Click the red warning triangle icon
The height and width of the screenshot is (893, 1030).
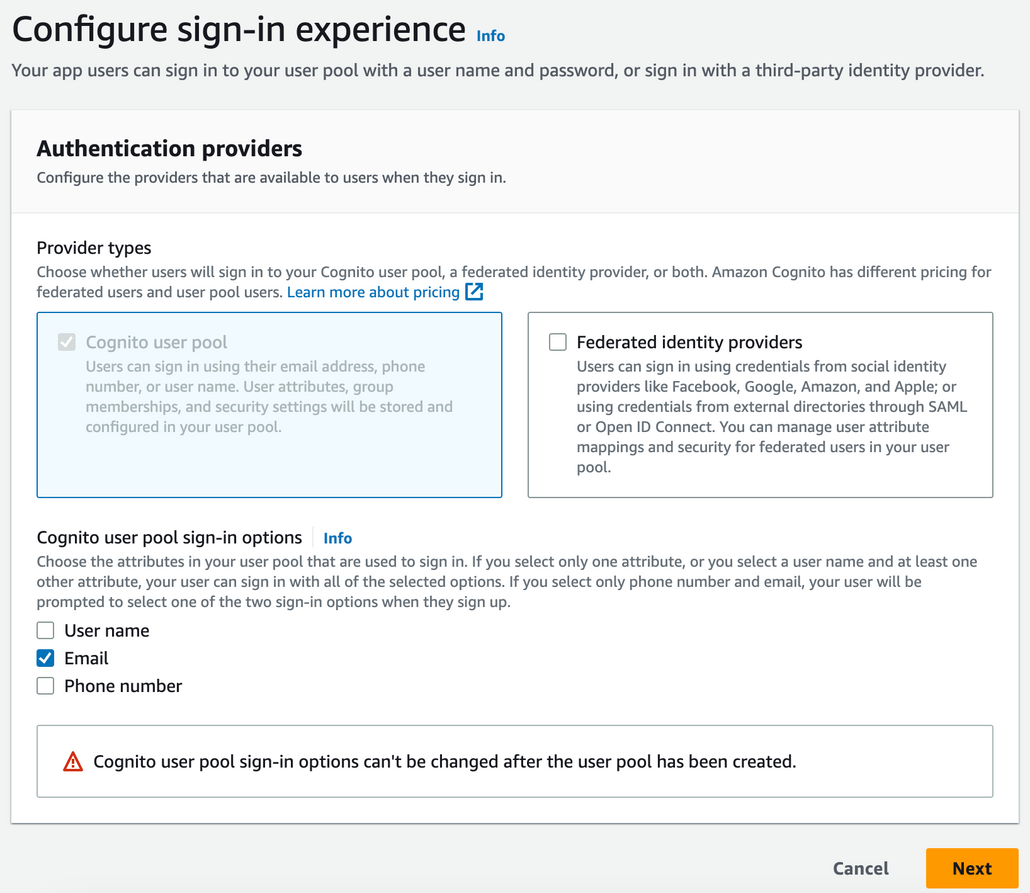(x=72, y=761)
